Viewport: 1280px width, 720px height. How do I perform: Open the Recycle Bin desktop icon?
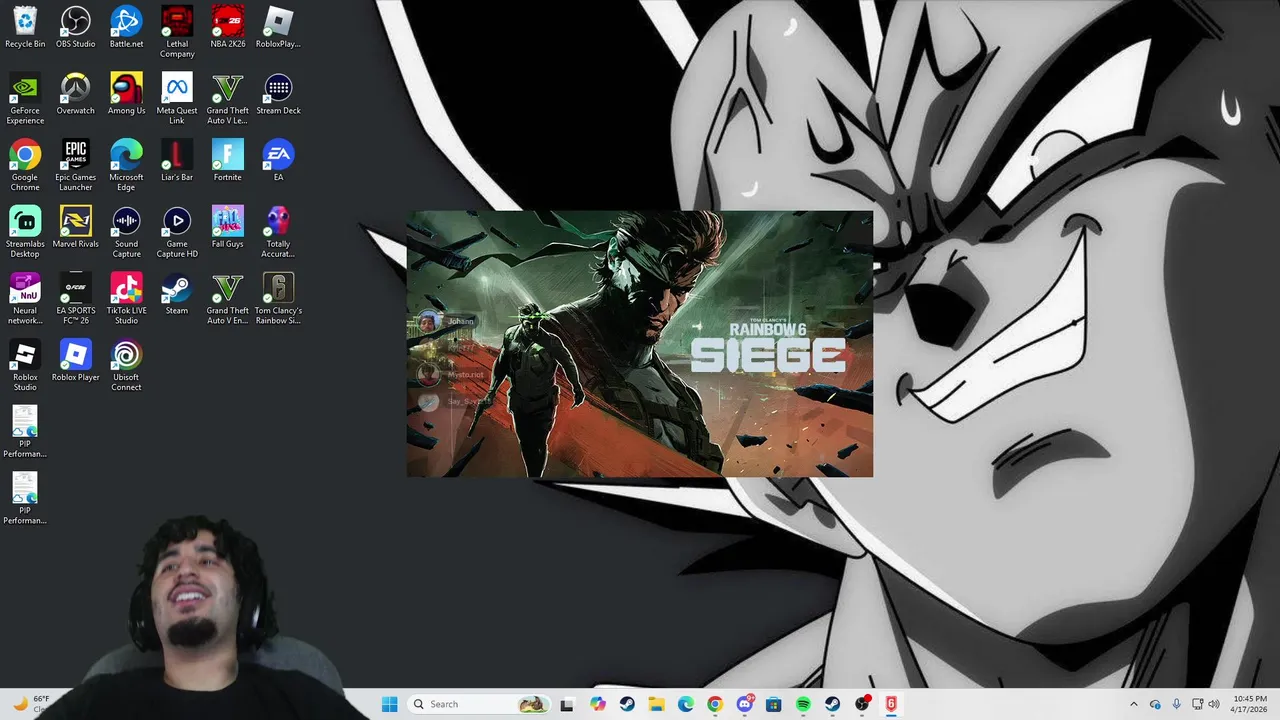tap(25, 28)
